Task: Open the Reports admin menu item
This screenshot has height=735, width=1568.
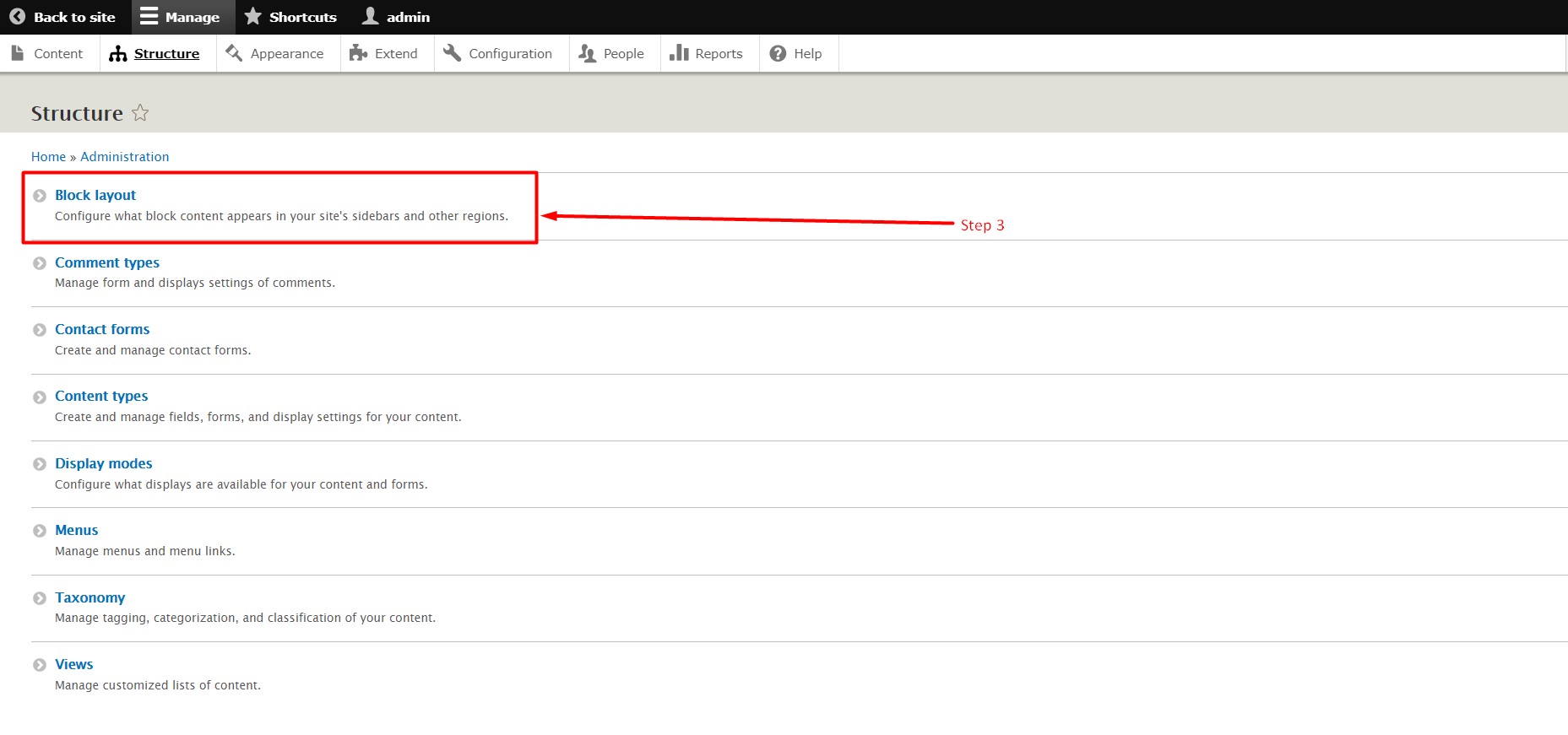Action: [710, 53]
